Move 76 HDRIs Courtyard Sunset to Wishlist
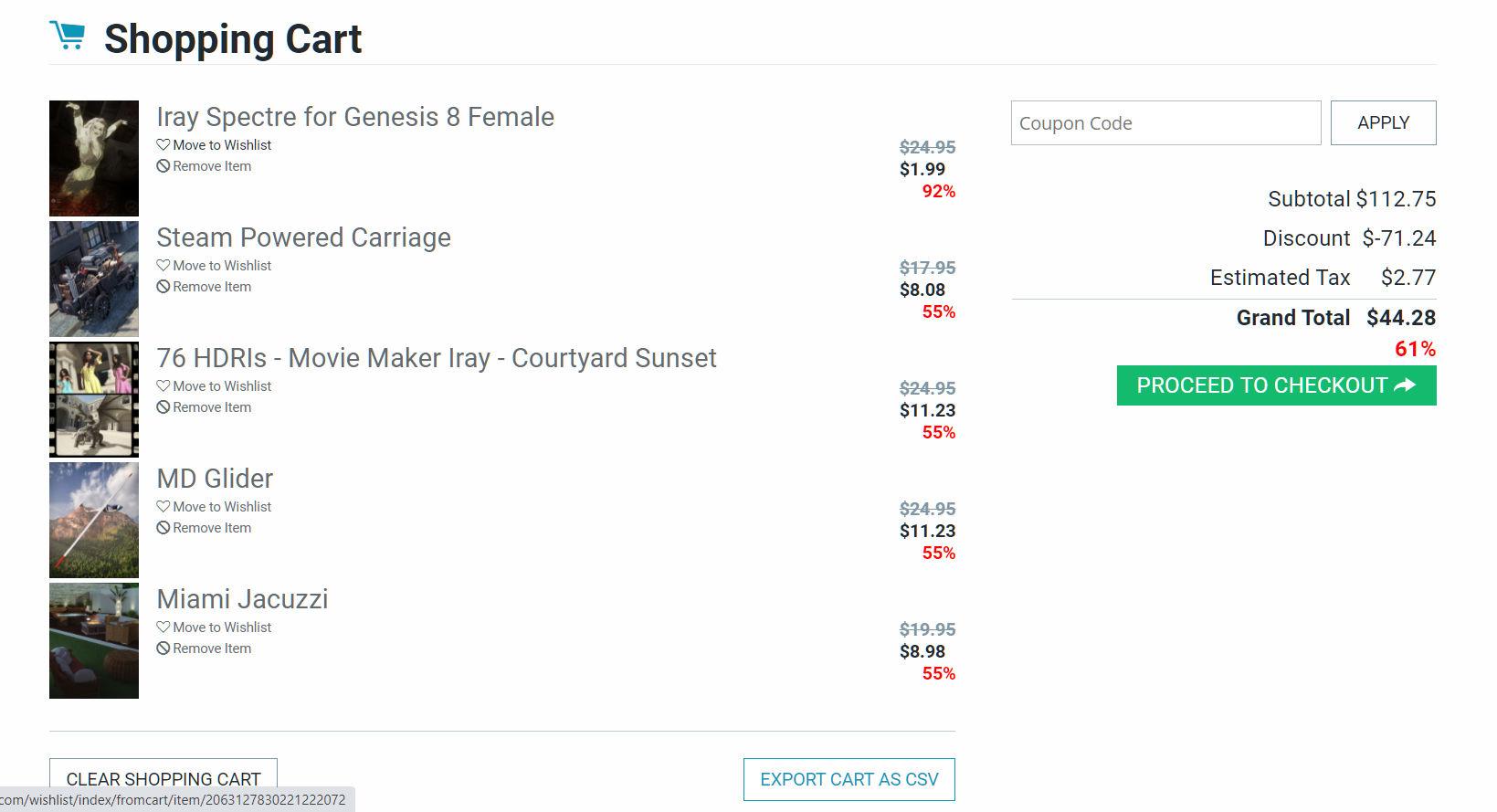 point(214,386)
